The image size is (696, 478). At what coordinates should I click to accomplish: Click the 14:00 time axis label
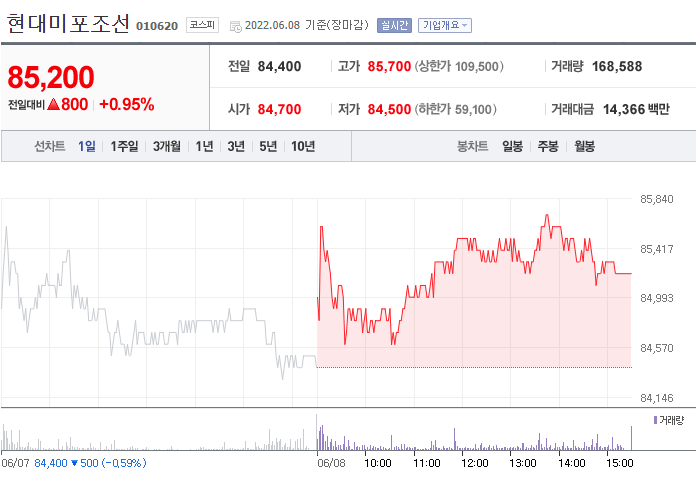(572, 463)
